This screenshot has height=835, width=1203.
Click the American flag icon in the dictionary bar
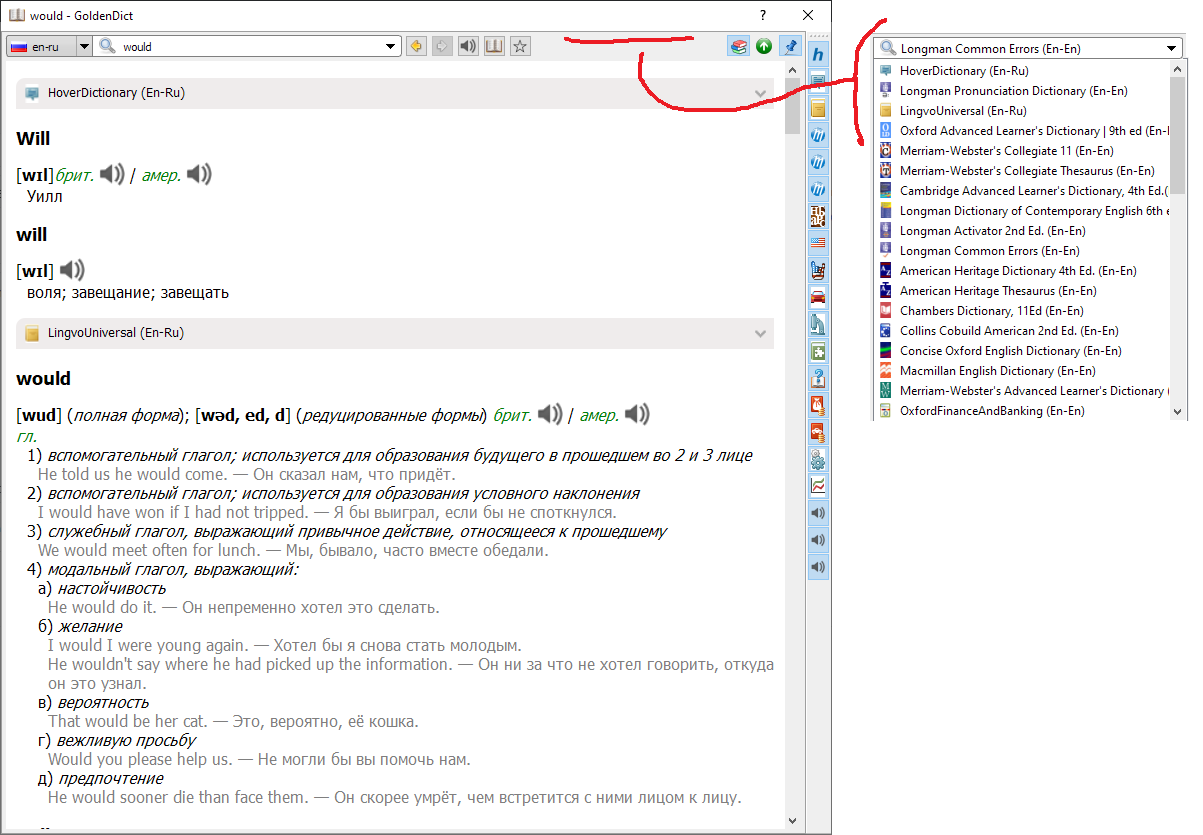point(818,241)
